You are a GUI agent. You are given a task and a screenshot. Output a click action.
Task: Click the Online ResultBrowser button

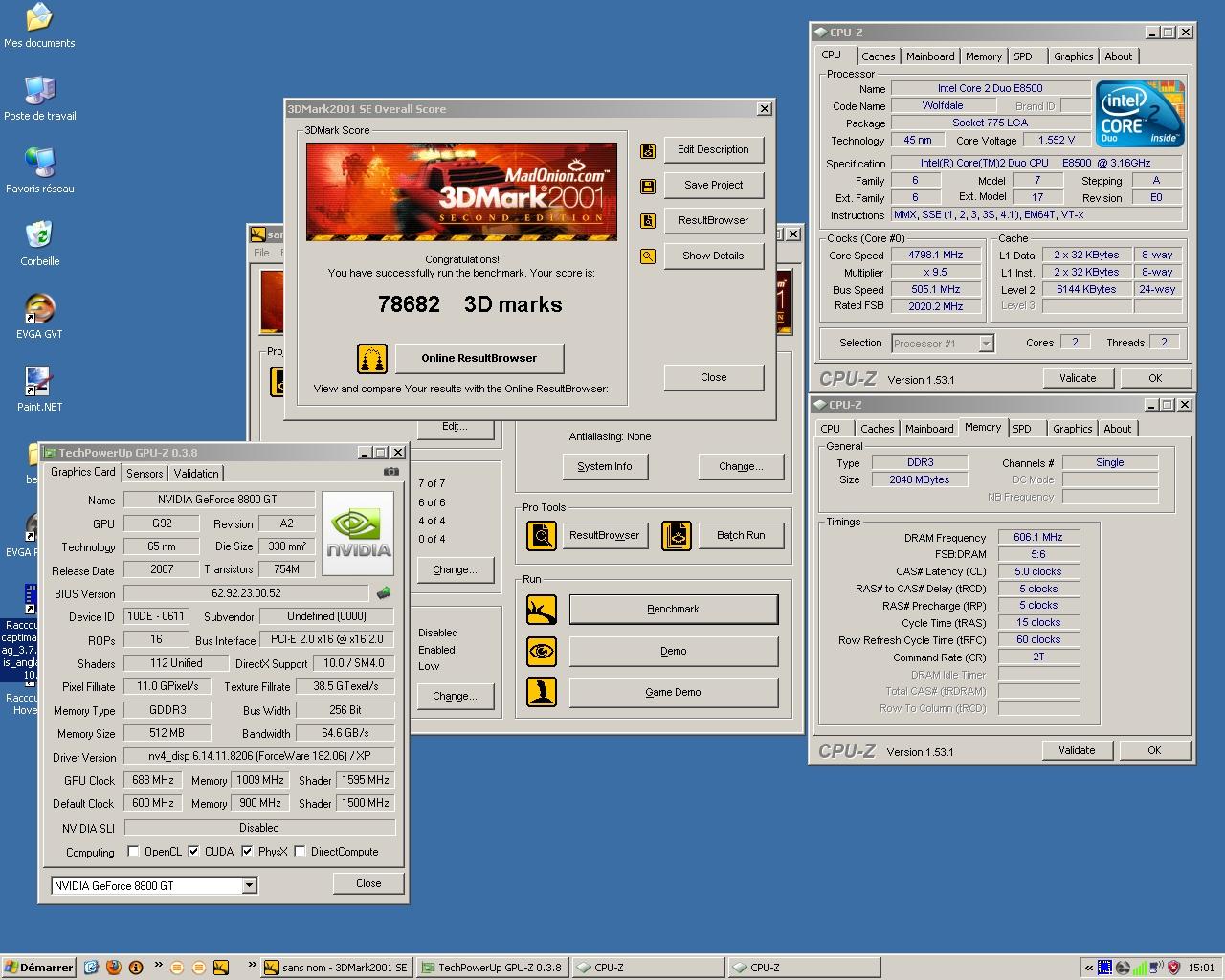(479, 359)
